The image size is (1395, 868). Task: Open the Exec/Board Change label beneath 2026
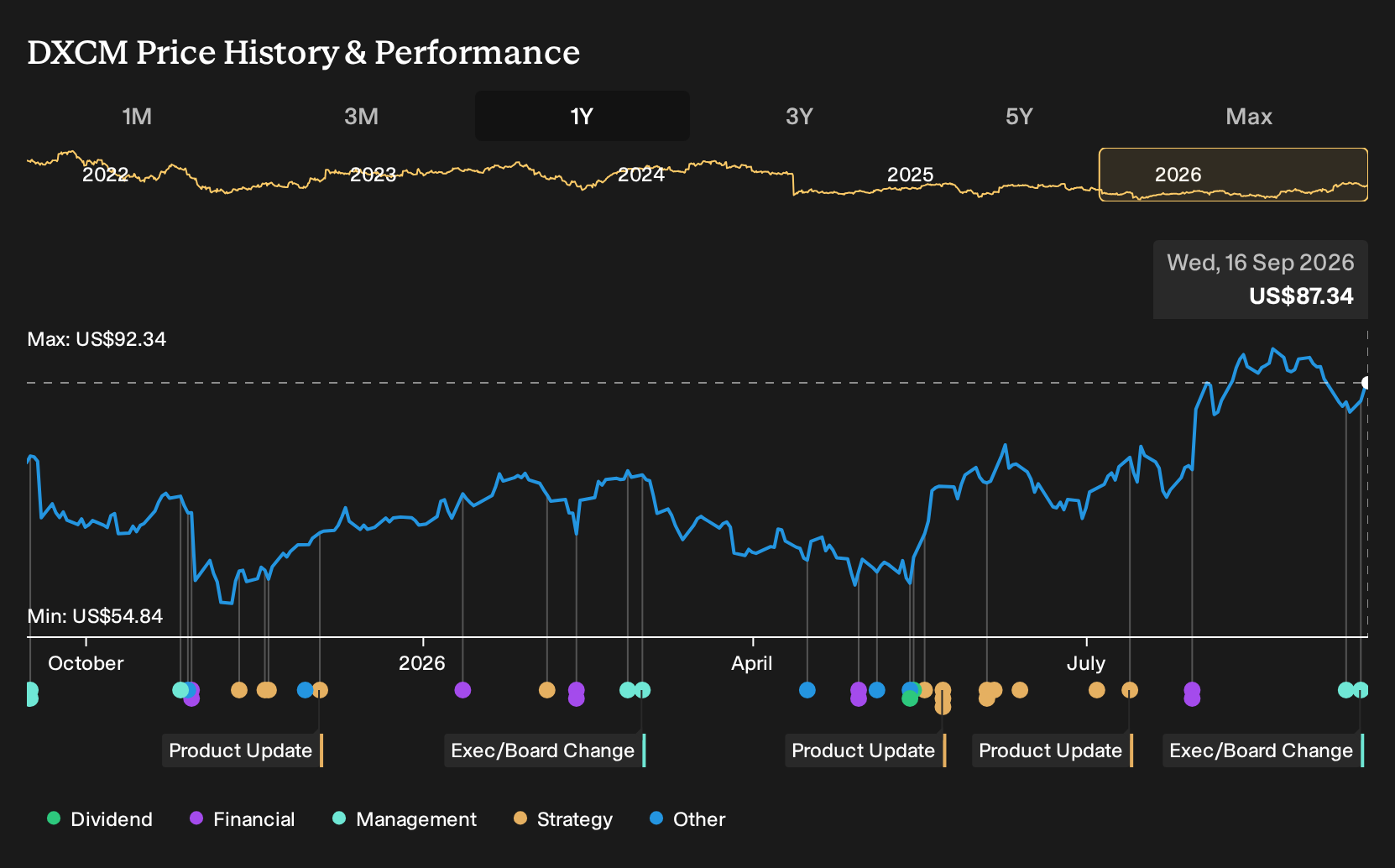click(x=545, y=750)
